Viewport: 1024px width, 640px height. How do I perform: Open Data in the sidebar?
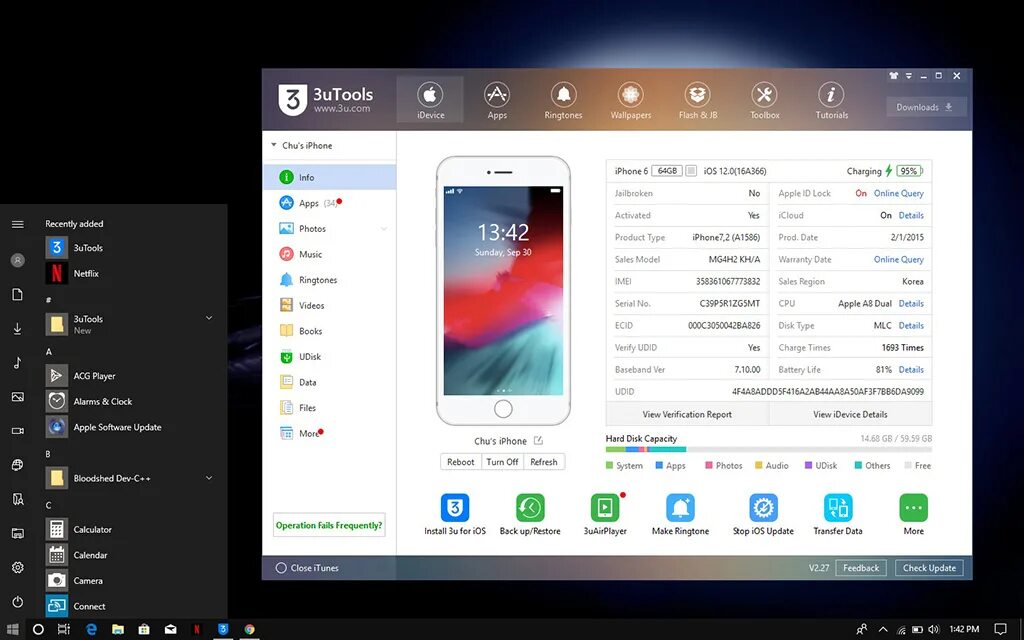[329, 382]
